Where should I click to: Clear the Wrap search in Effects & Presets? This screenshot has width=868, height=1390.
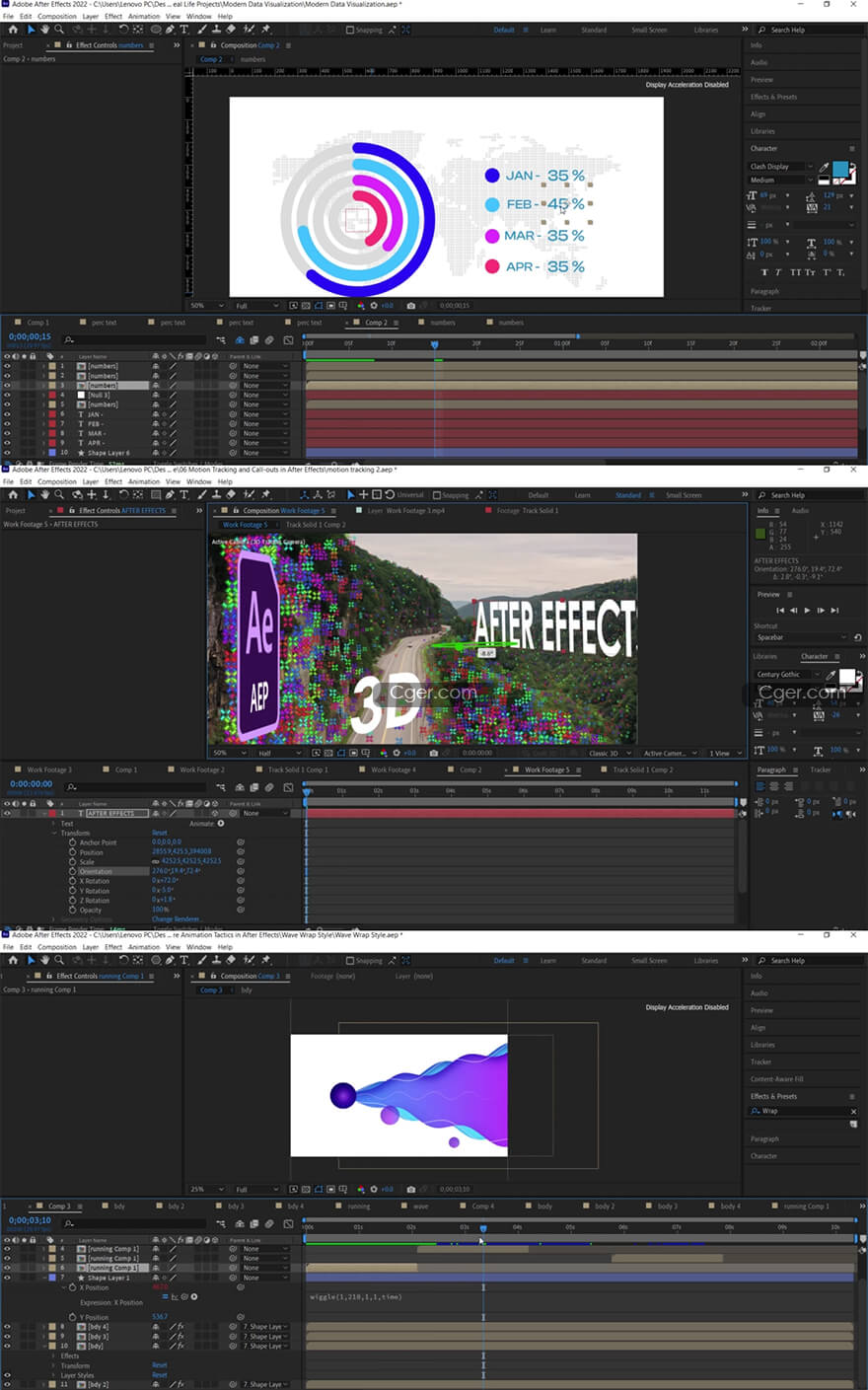click(x=853, y=1111)
